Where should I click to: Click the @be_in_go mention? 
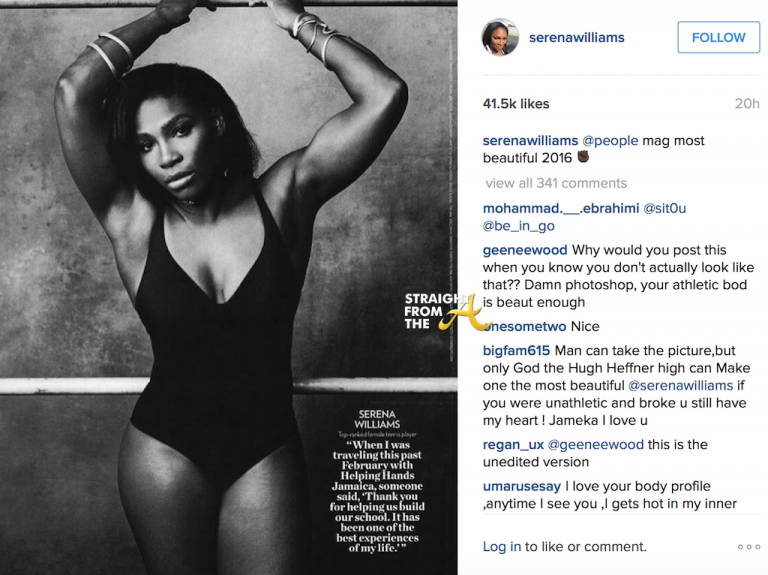(519, 227)
